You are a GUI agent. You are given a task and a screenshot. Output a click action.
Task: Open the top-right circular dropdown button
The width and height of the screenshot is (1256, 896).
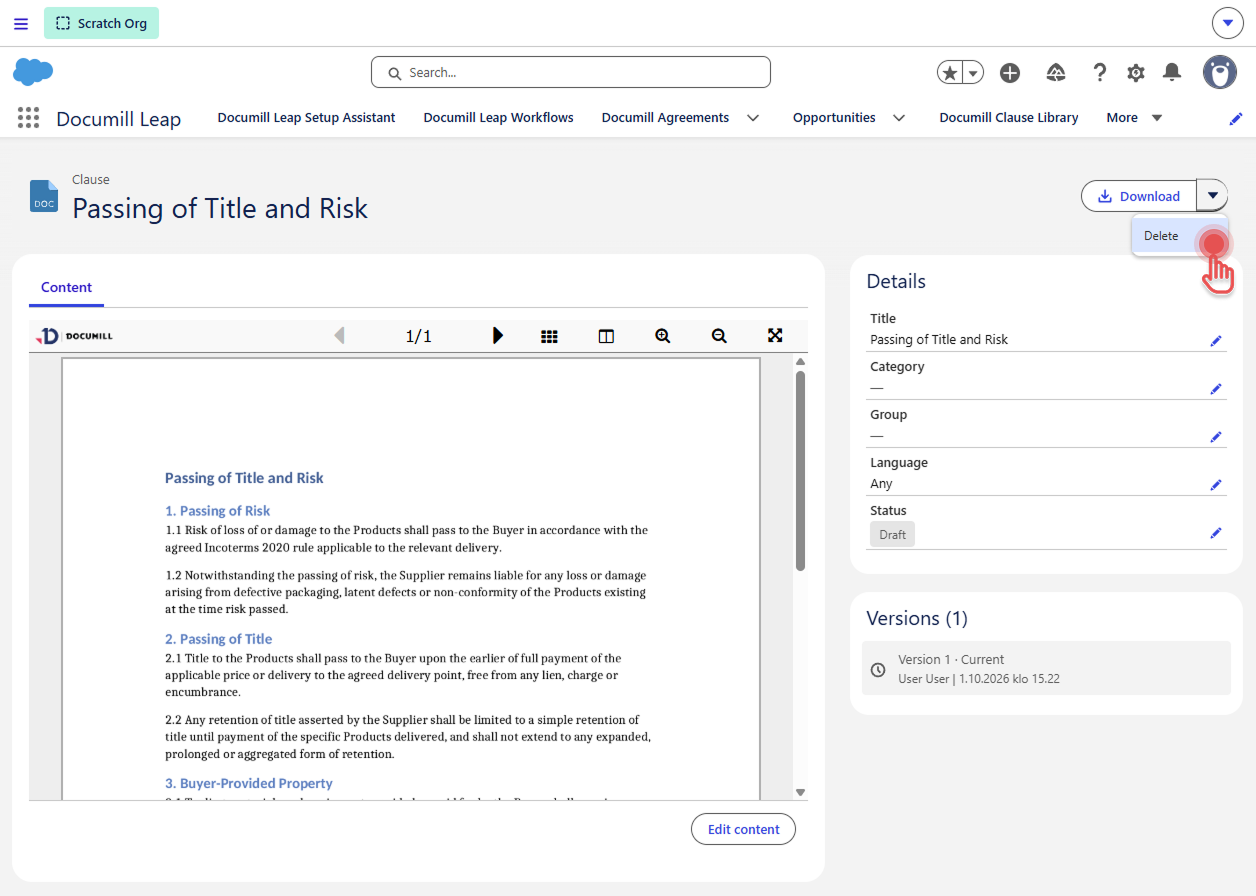point(1227,23)
